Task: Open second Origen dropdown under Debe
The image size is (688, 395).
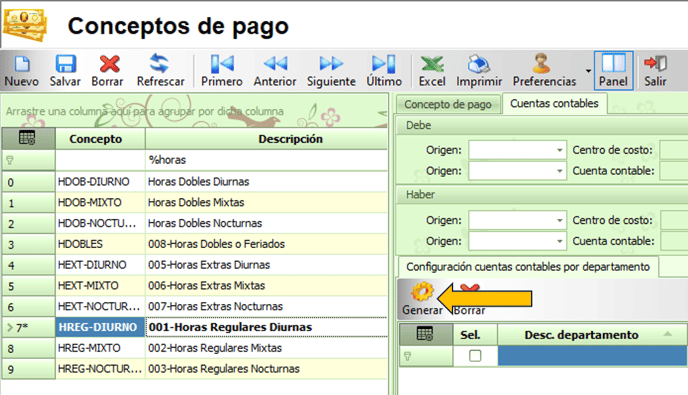Action: (560, 171)
